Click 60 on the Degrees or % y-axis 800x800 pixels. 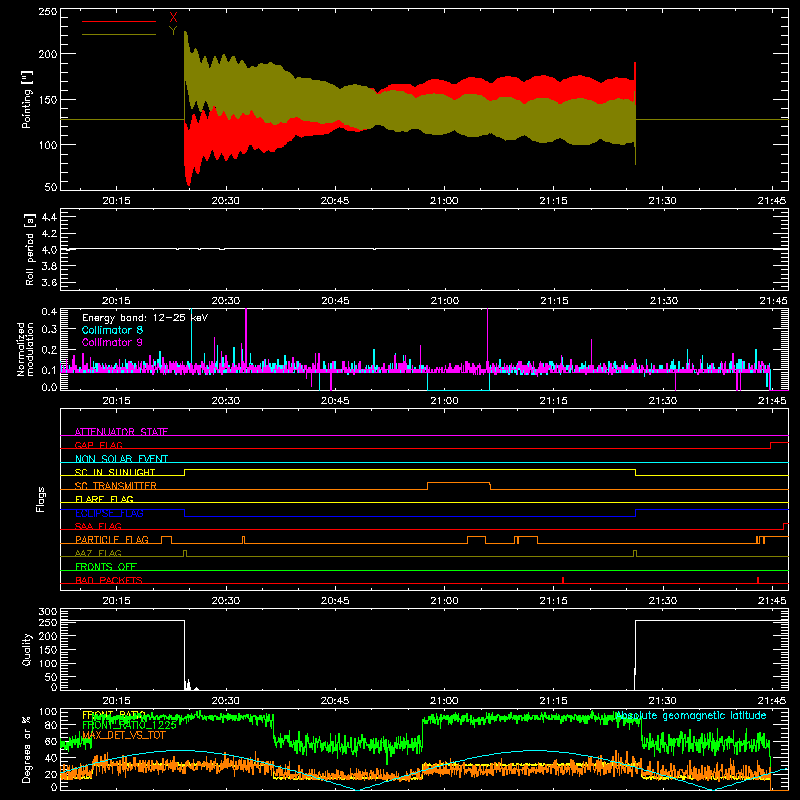[x=51, y=741]
